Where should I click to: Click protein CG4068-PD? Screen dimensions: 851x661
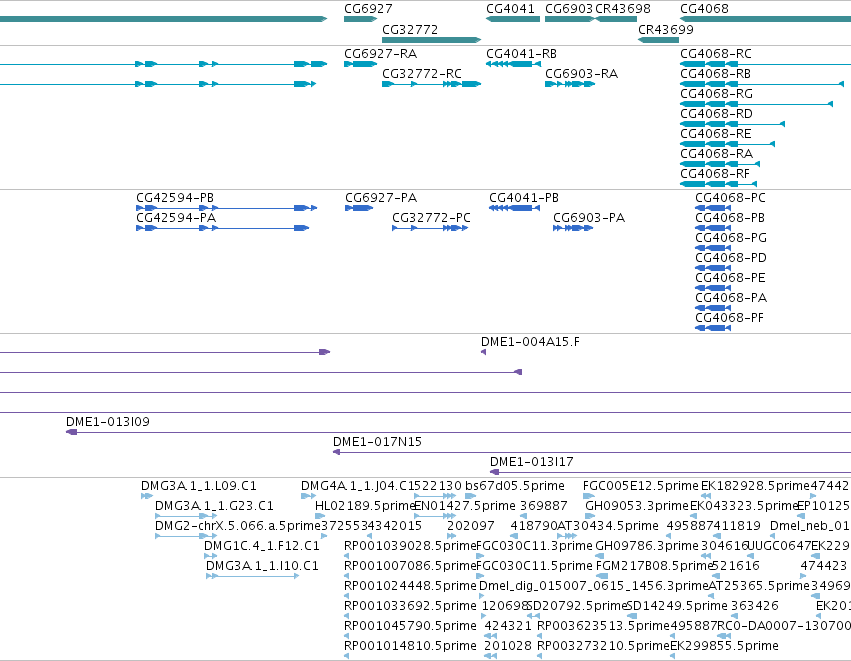(731, 258)
